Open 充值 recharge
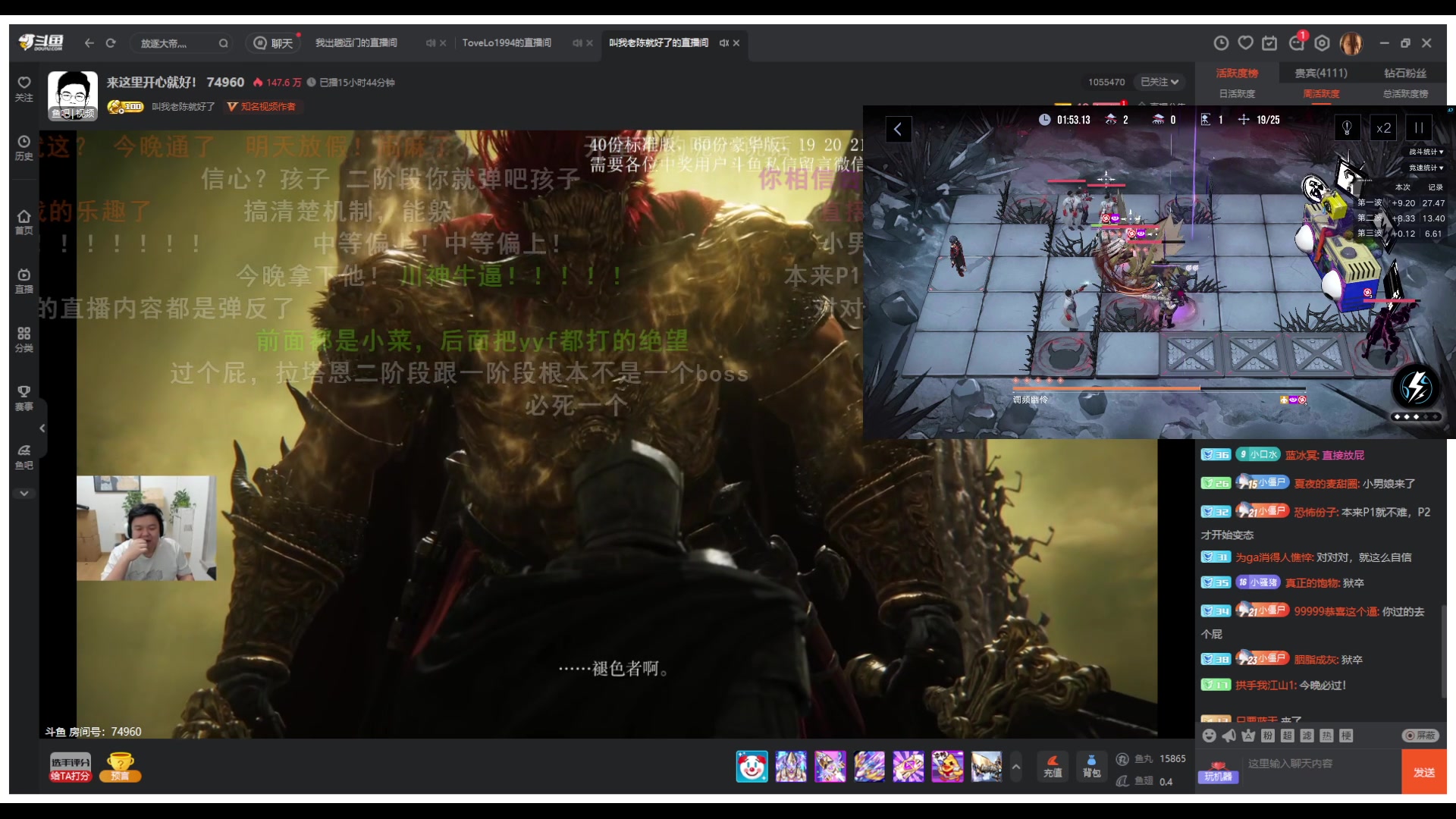The width and height of the screenshot is (1456, 819). pos(1053,766)
